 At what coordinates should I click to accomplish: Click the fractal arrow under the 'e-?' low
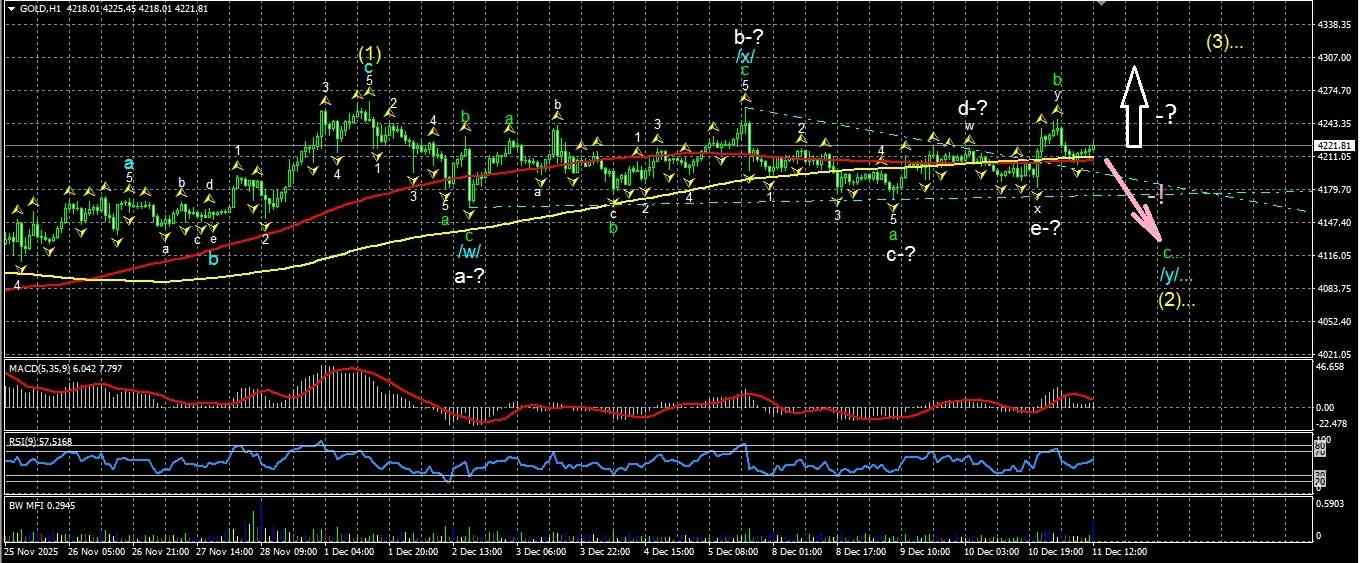tap(1037, 195)
